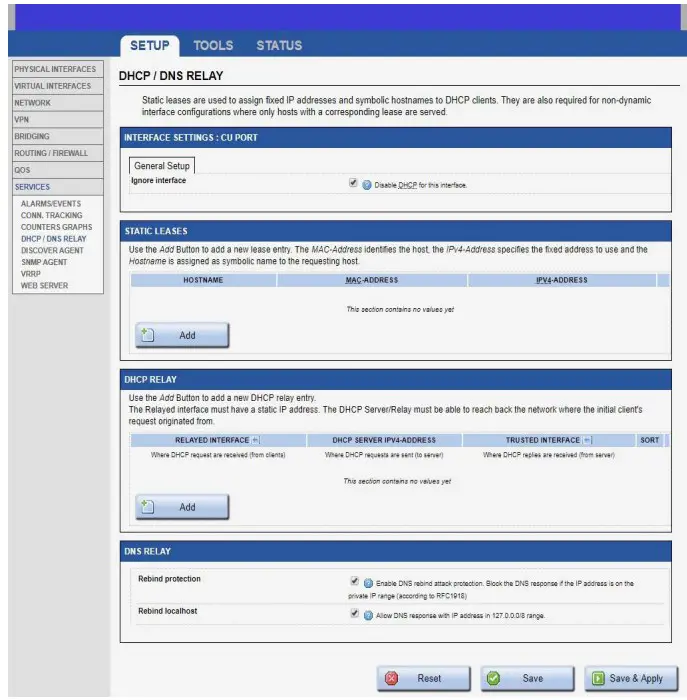687x700 pixels.
Task: Add a new DHCP relay entry
Action: pyautogui.click(x=182, y=507)
